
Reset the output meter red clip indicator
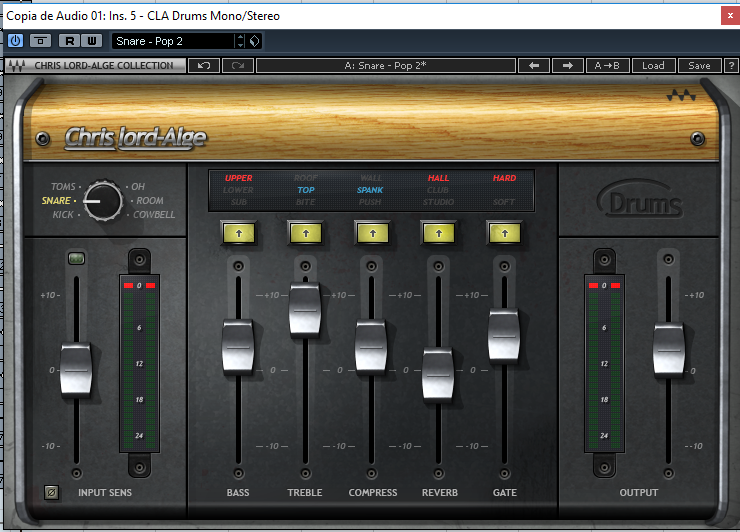(605, 286)
